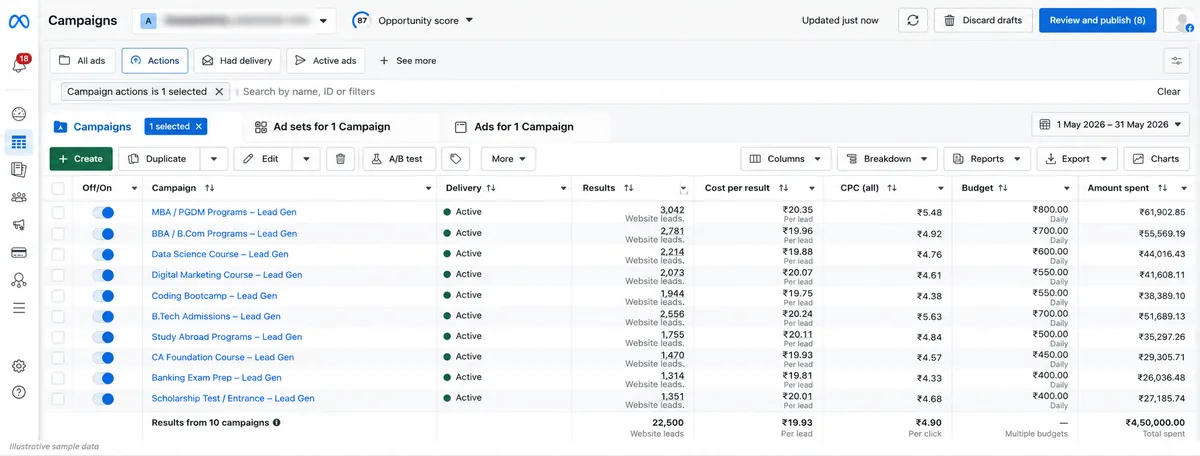This screenshot has width=1200, height=456.
Task: Click the delete trash icon in toolbar
Action: click(x=341, y=158)
